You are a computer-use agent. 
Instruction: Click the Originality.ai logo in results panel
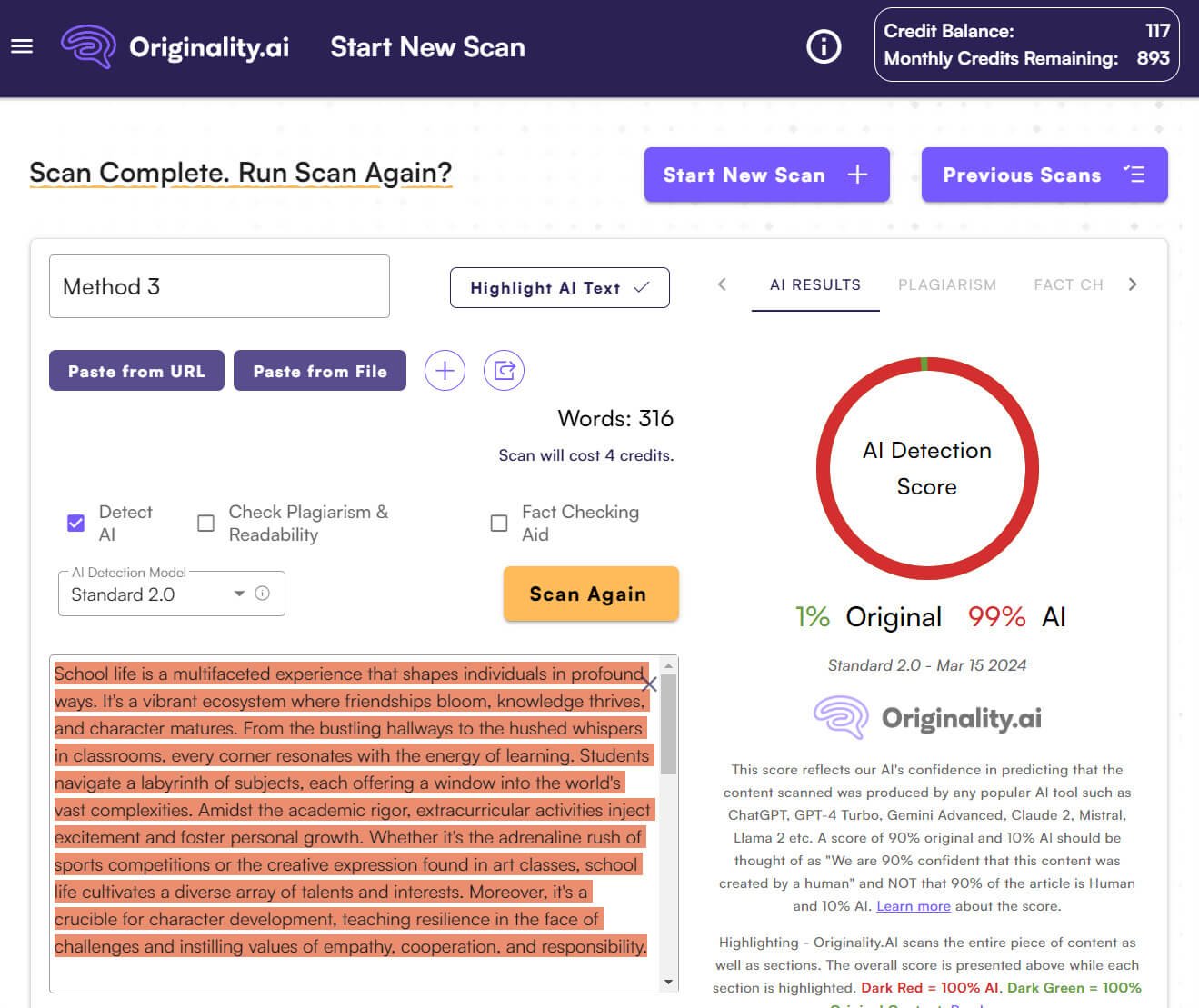click(926, 717)
